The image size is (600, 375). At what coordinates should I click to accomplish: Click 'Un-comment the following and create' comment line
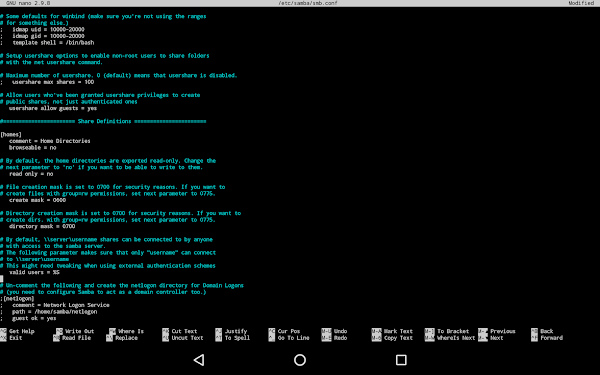pyautogui.click(x=122, y=285)
